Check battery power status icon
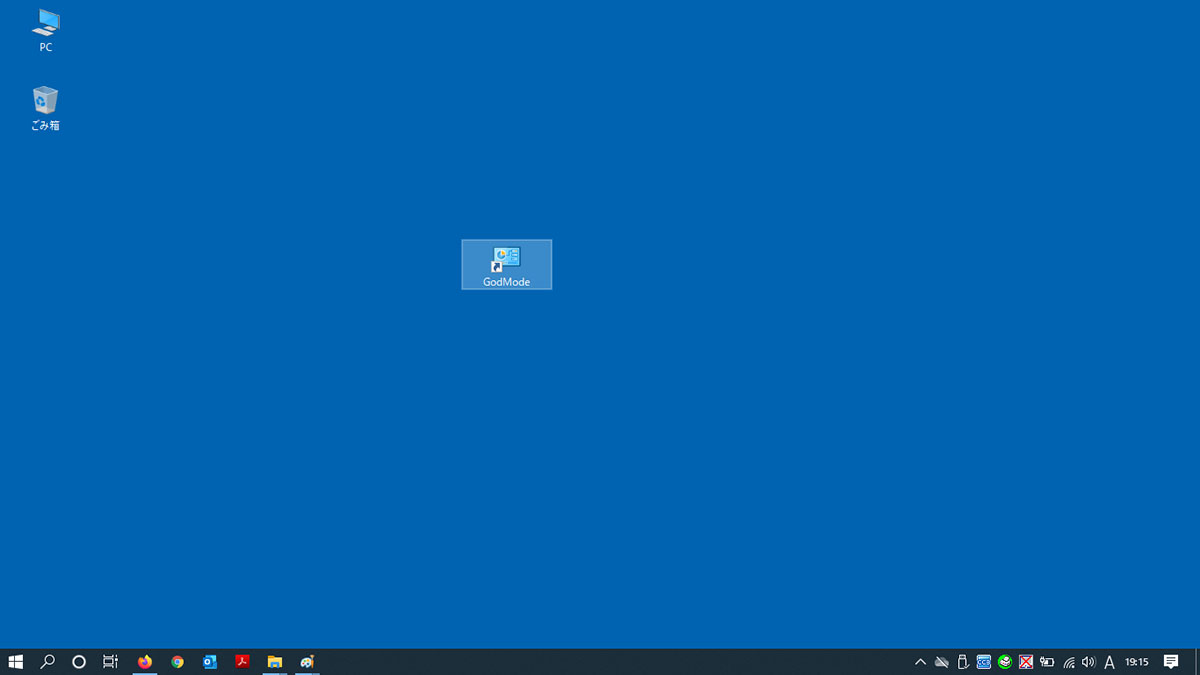Viewport: 1200px width, 675px height. point(1047,662)
